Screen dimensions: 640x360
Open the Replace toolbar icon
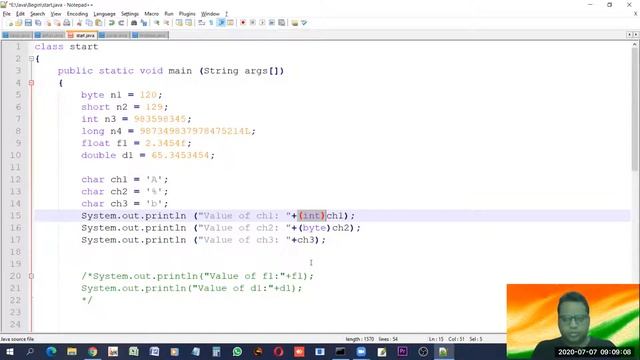pos(144,23)
